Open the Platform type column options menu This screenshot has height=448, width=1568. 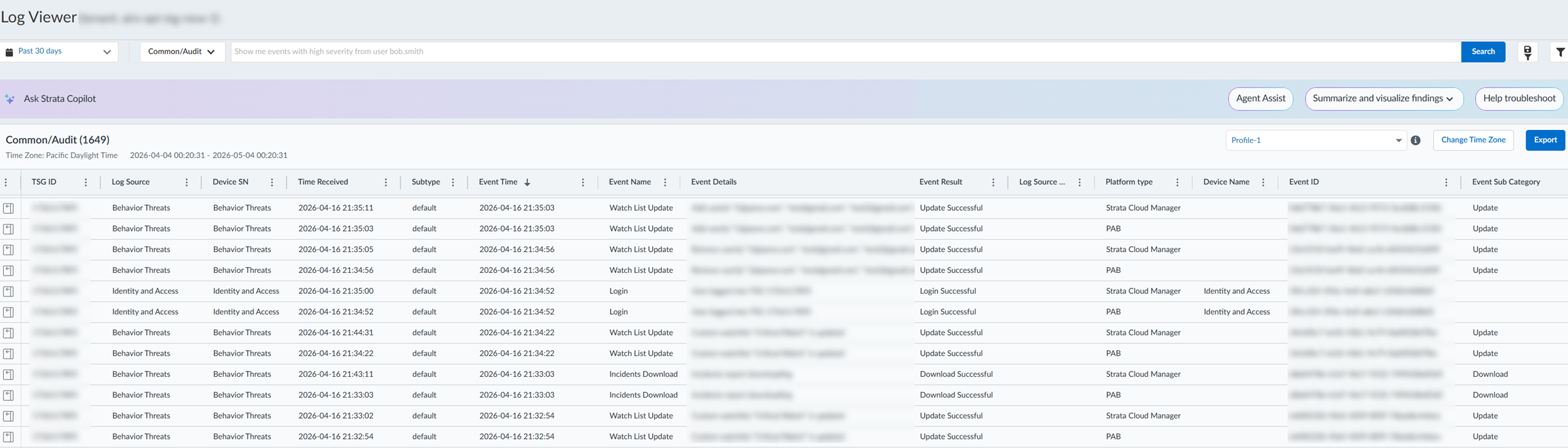1177,182
